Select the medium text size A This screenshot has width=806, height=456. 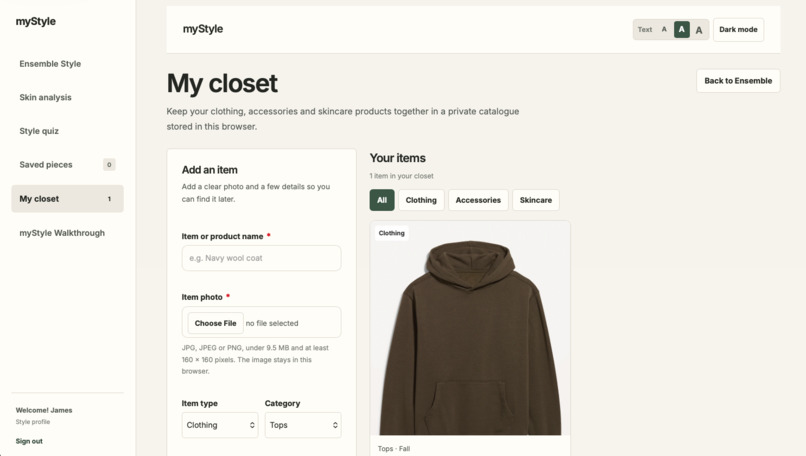click(682, 29)
